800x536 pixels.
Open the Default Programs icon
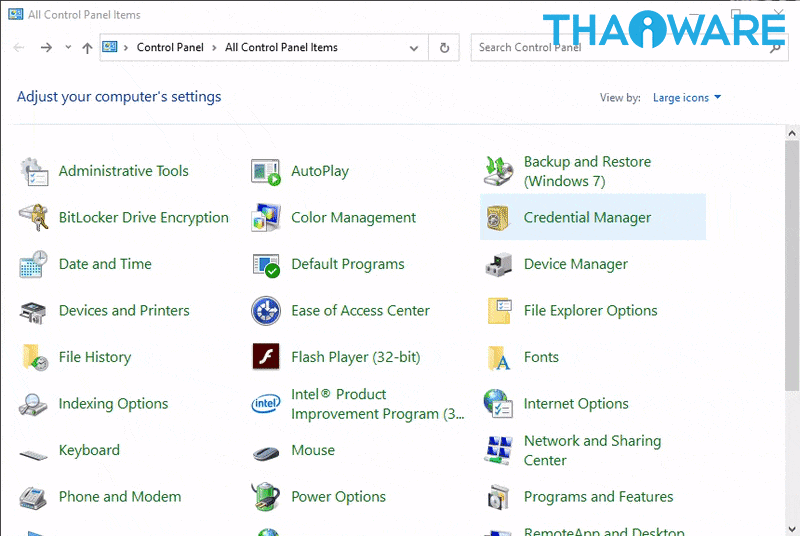pyautogui.click(x=266, y=264)
